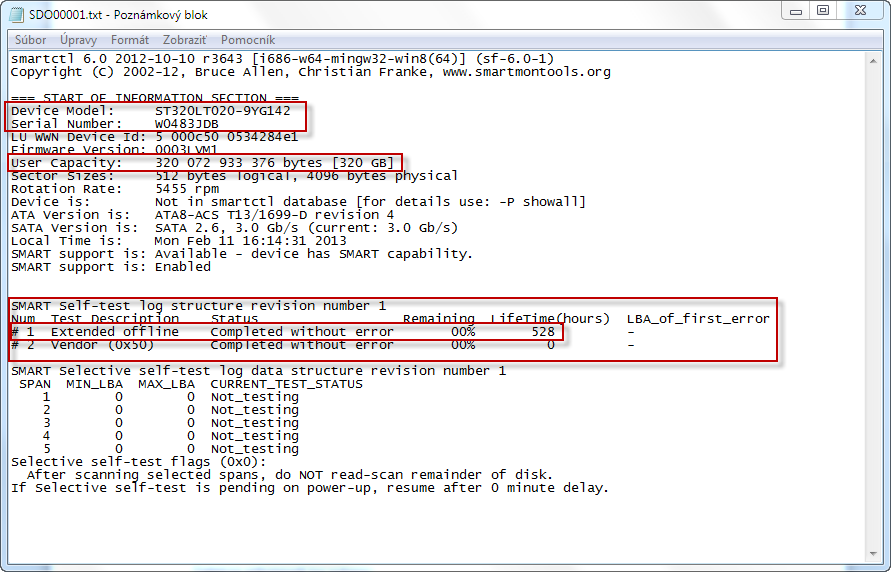The image size is (891, 572).
Task: Click the vertical scrollbar track
Action: click(873, 307)
